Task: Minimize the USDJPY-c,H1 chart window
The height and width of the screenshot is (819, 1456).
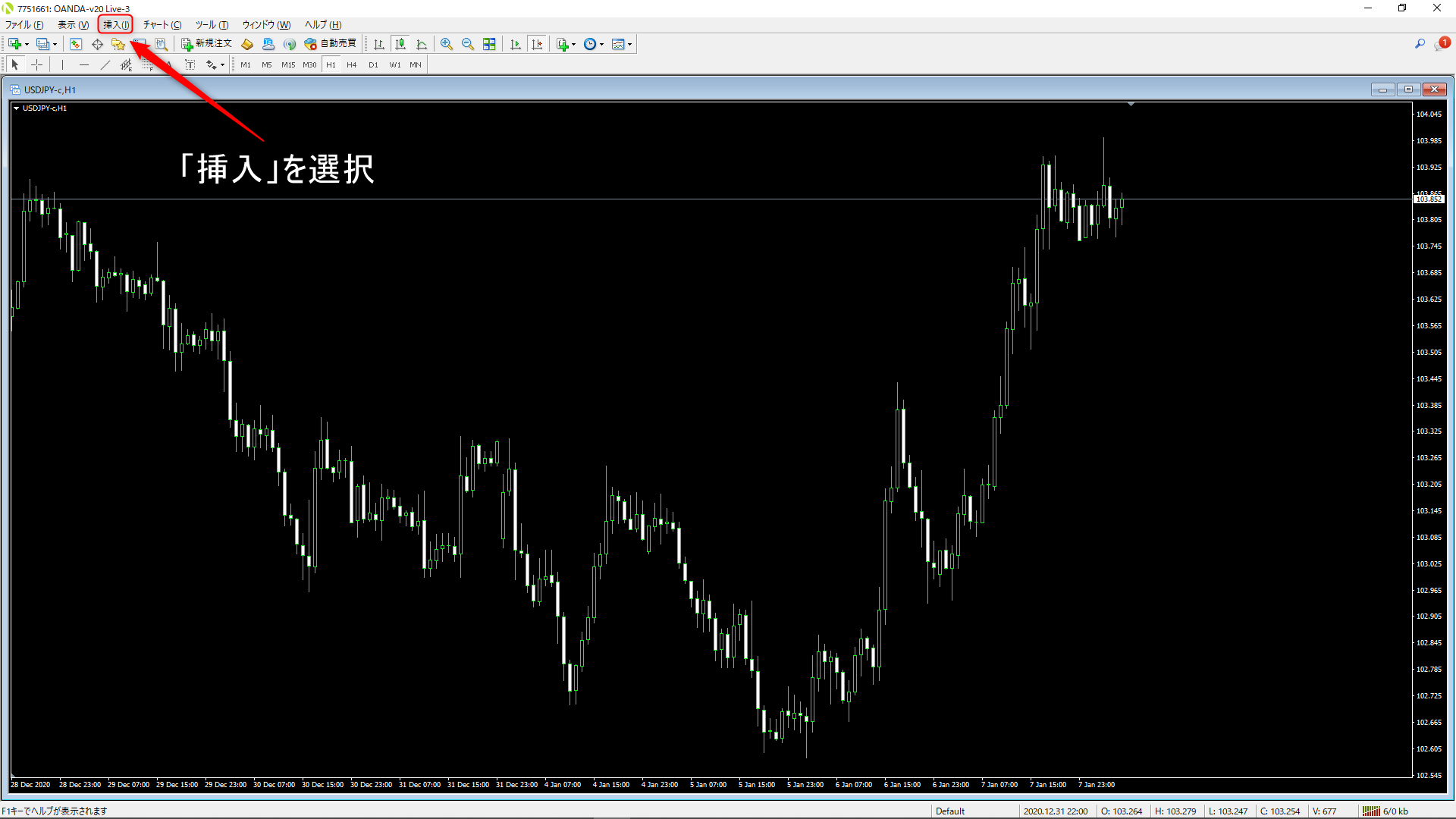Action: point(1382,89)
